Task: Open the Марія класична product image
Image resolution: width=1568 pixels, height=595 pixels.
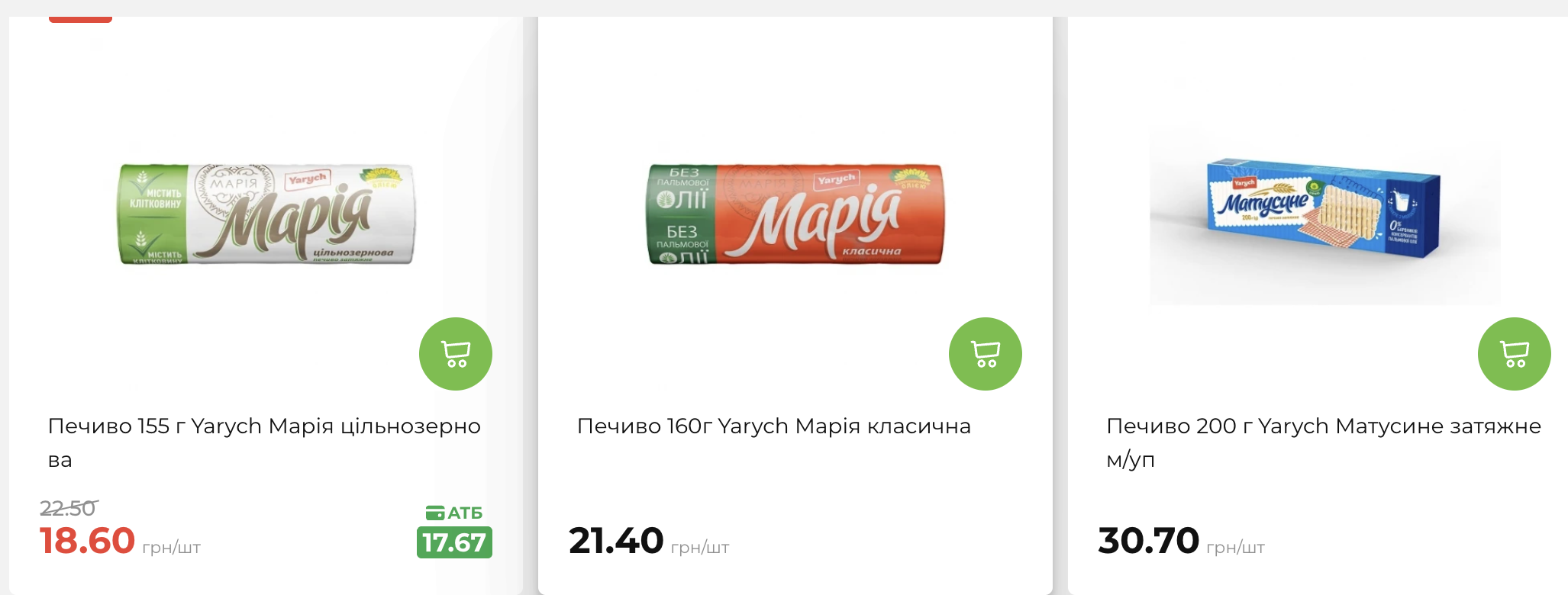Action: click(x=795, y=214)
